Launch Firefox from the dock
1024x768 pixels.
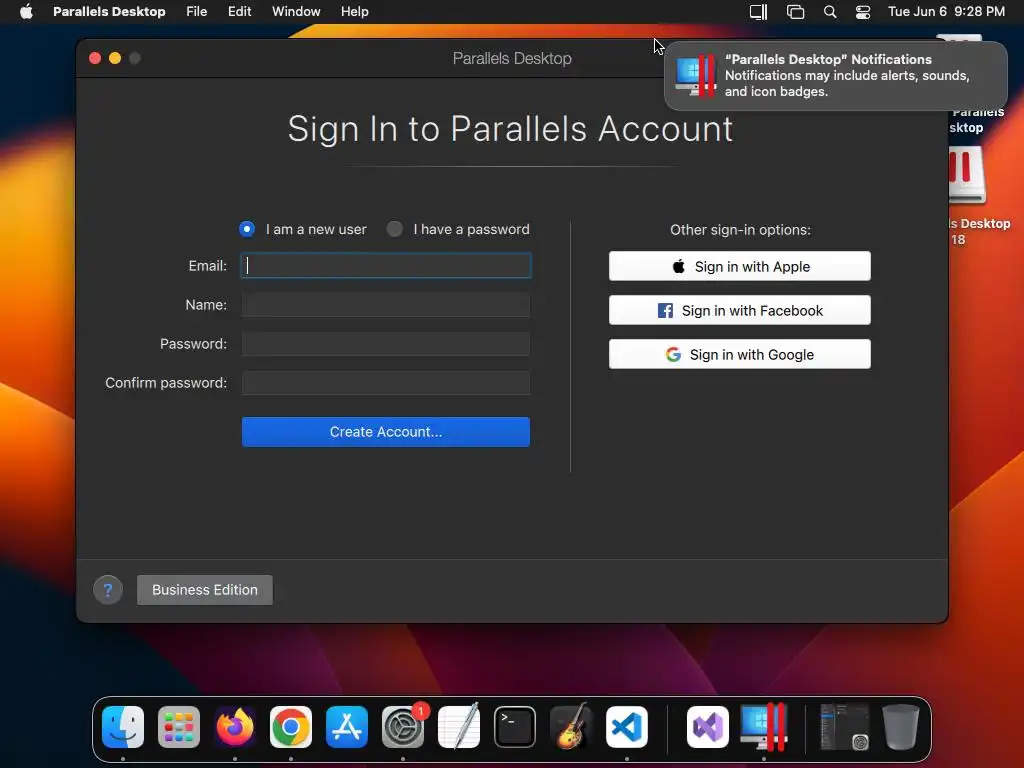point(235,727)
